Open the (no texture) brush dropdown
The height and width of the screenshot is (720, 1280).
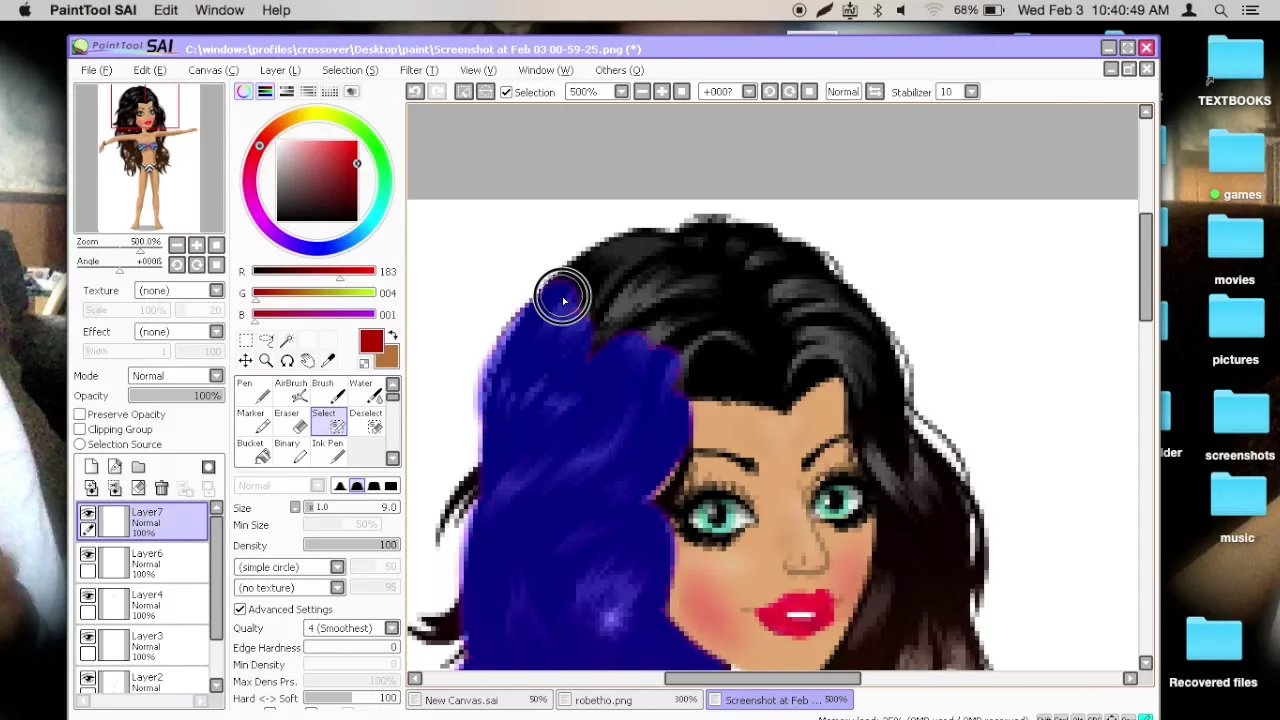(291, 588)
